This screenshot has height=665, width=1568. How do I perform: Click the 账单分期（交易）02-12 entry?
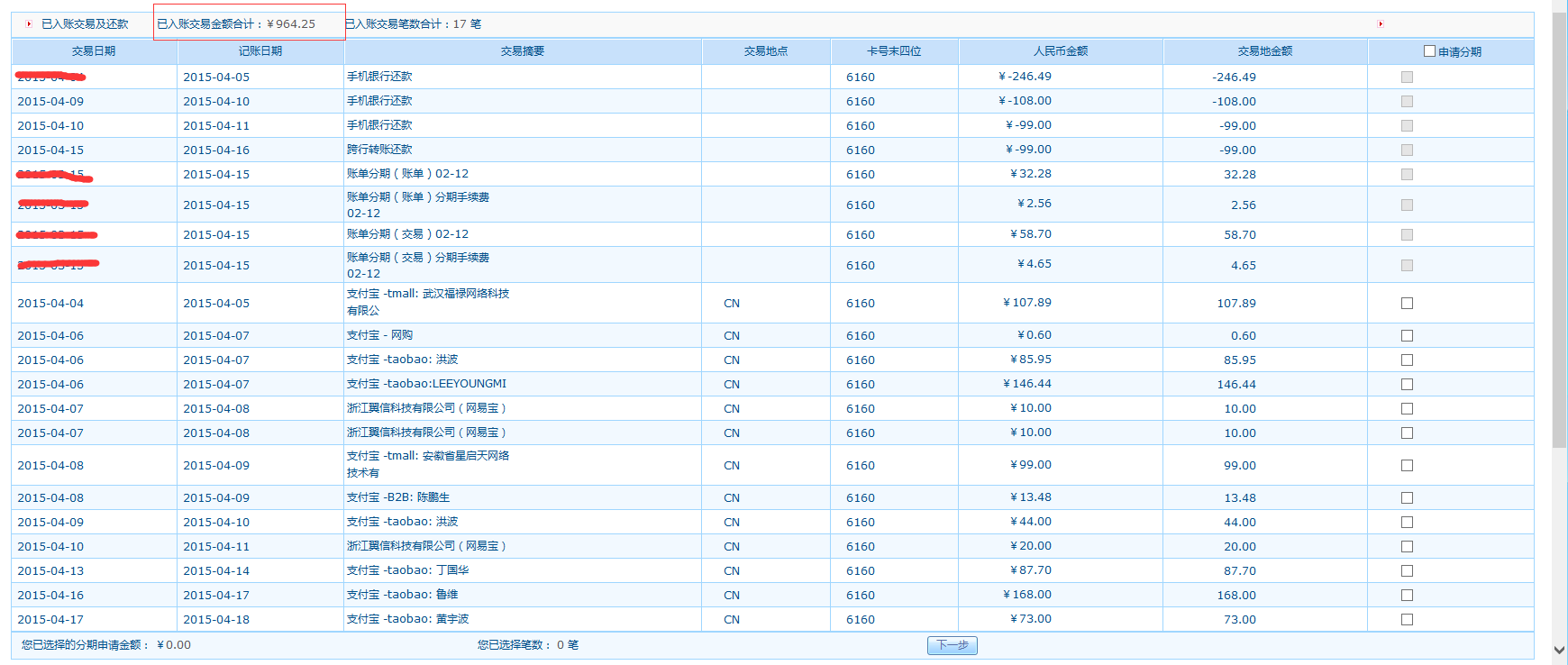[407, 234]
